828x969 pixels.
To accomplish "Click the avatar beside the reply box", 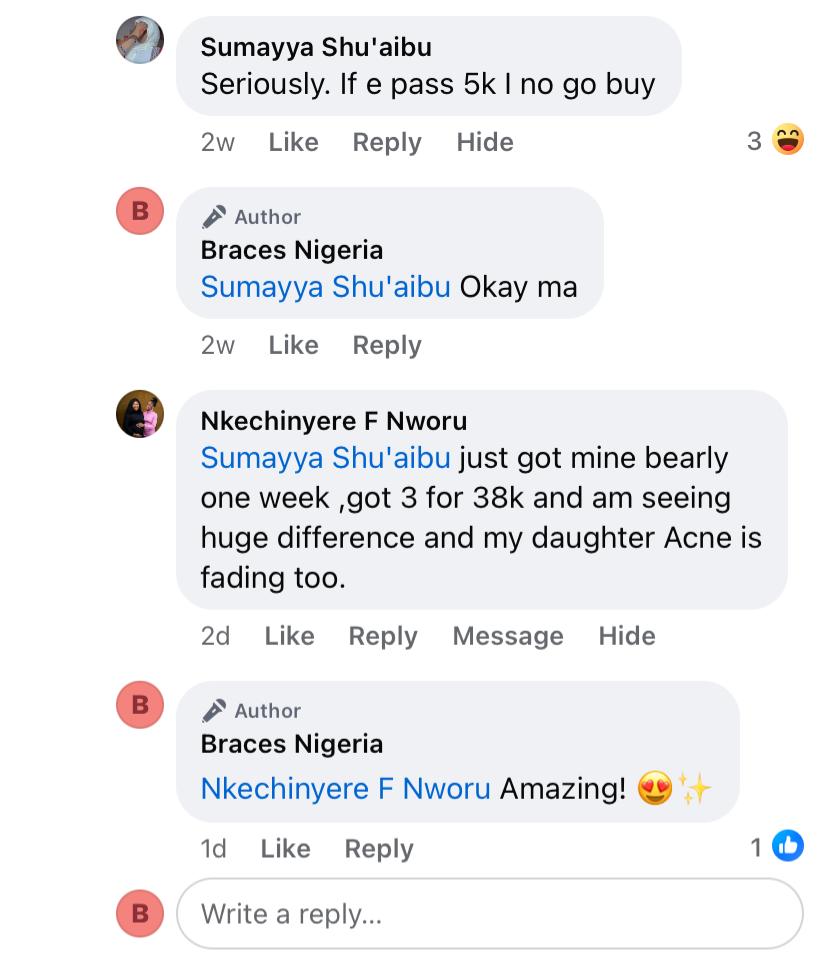I will 140,913.
